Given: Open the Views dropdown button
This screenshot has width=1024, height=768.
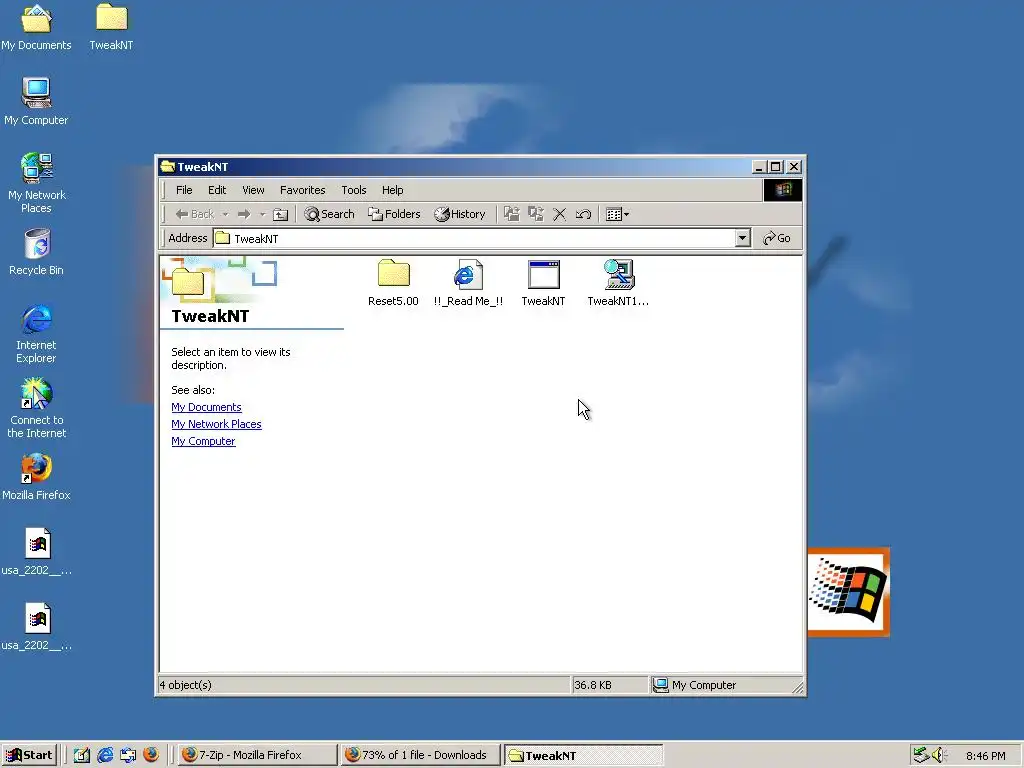Looking at the screenshot, I should click(x=617, y=214).
